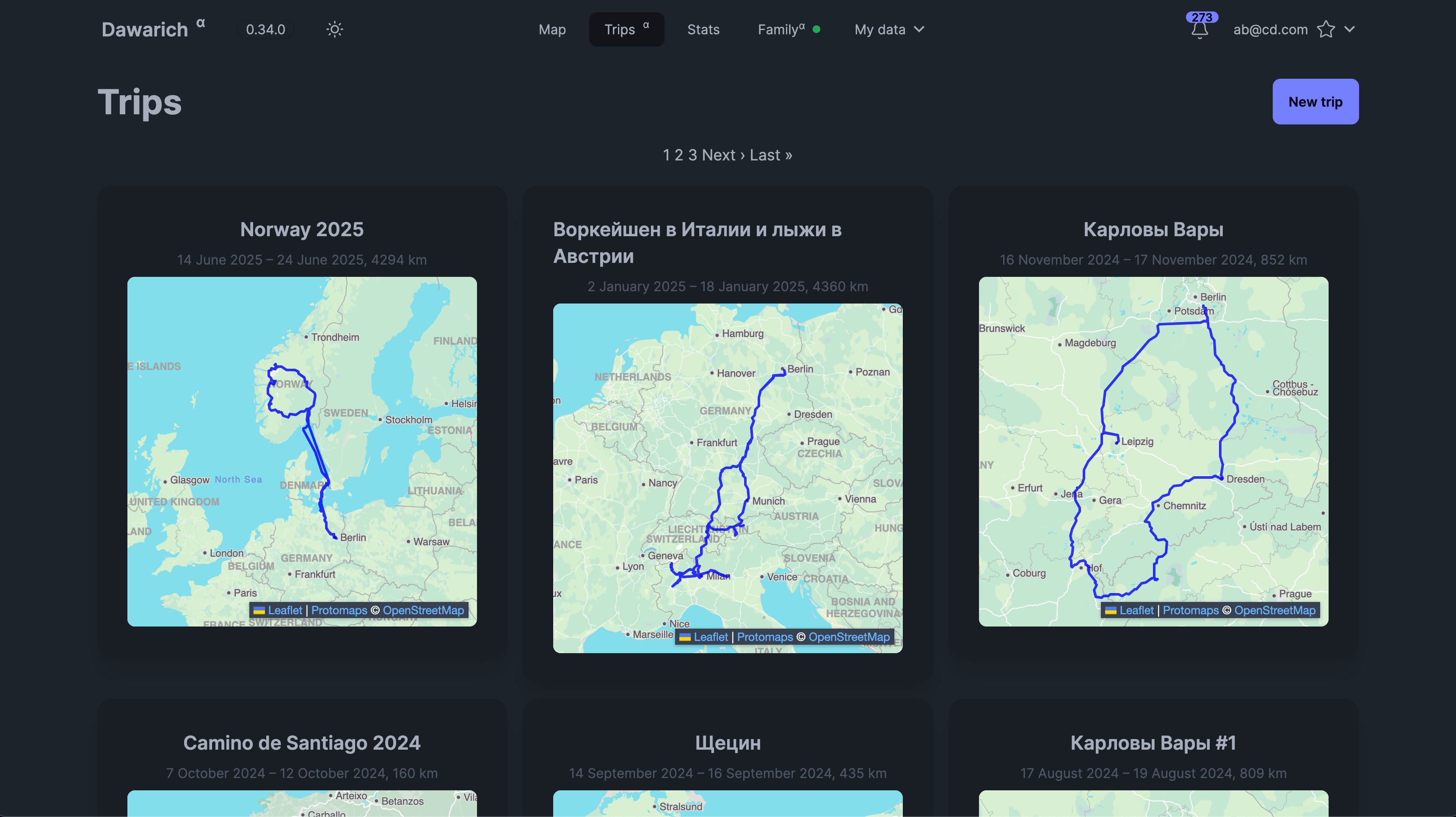Open the Stats navigation item

tap(703, 29)
